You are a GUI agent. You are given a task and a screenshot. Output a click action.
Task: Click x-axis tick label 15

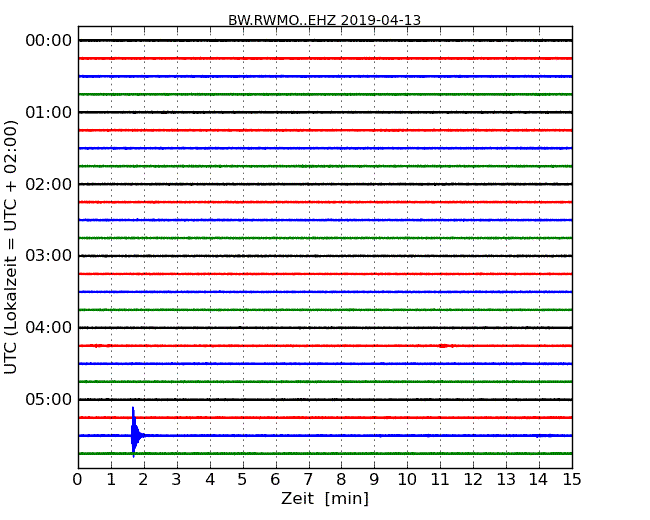(x=572, y=479)
